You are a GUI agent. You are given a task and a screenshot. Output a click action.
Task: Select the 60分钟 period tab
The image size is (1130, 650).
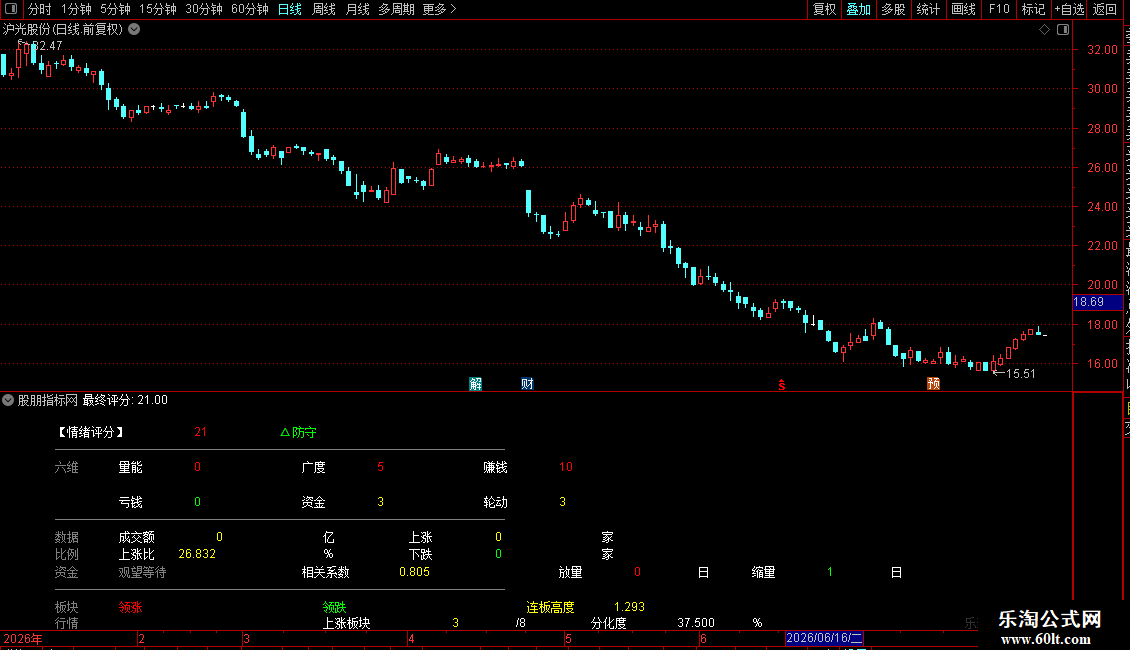(x=250, y=9)
